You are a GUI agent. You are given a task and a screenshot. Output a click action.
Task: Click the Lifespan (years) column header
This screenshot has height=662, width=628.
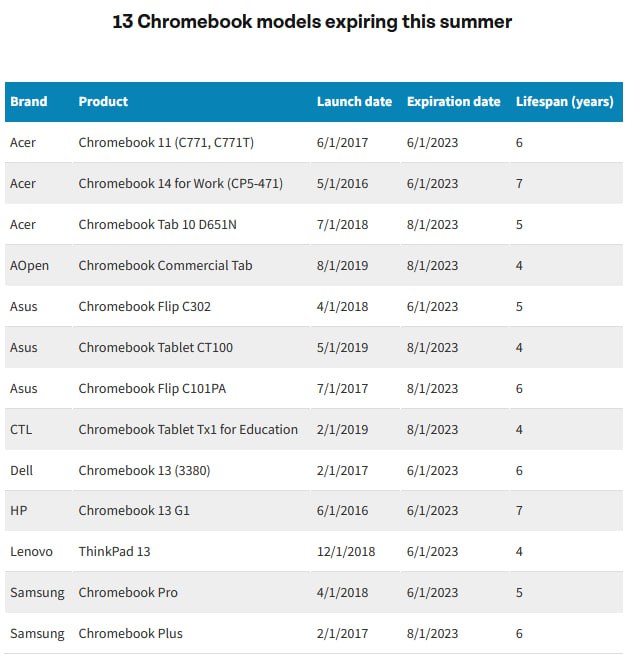click(564, 101)
